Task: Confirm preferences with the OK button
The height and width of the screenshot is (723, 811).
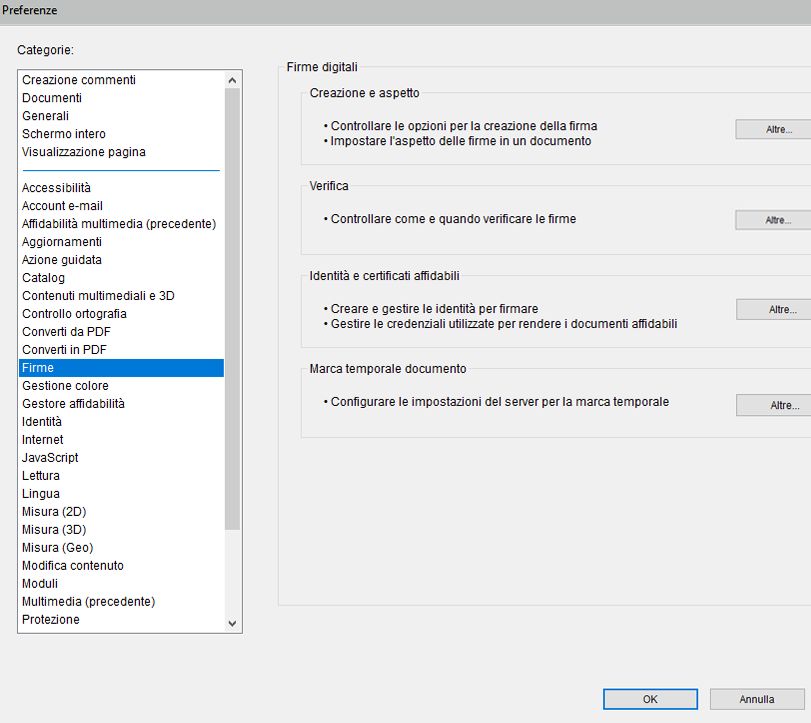Action: coord(649,699)
